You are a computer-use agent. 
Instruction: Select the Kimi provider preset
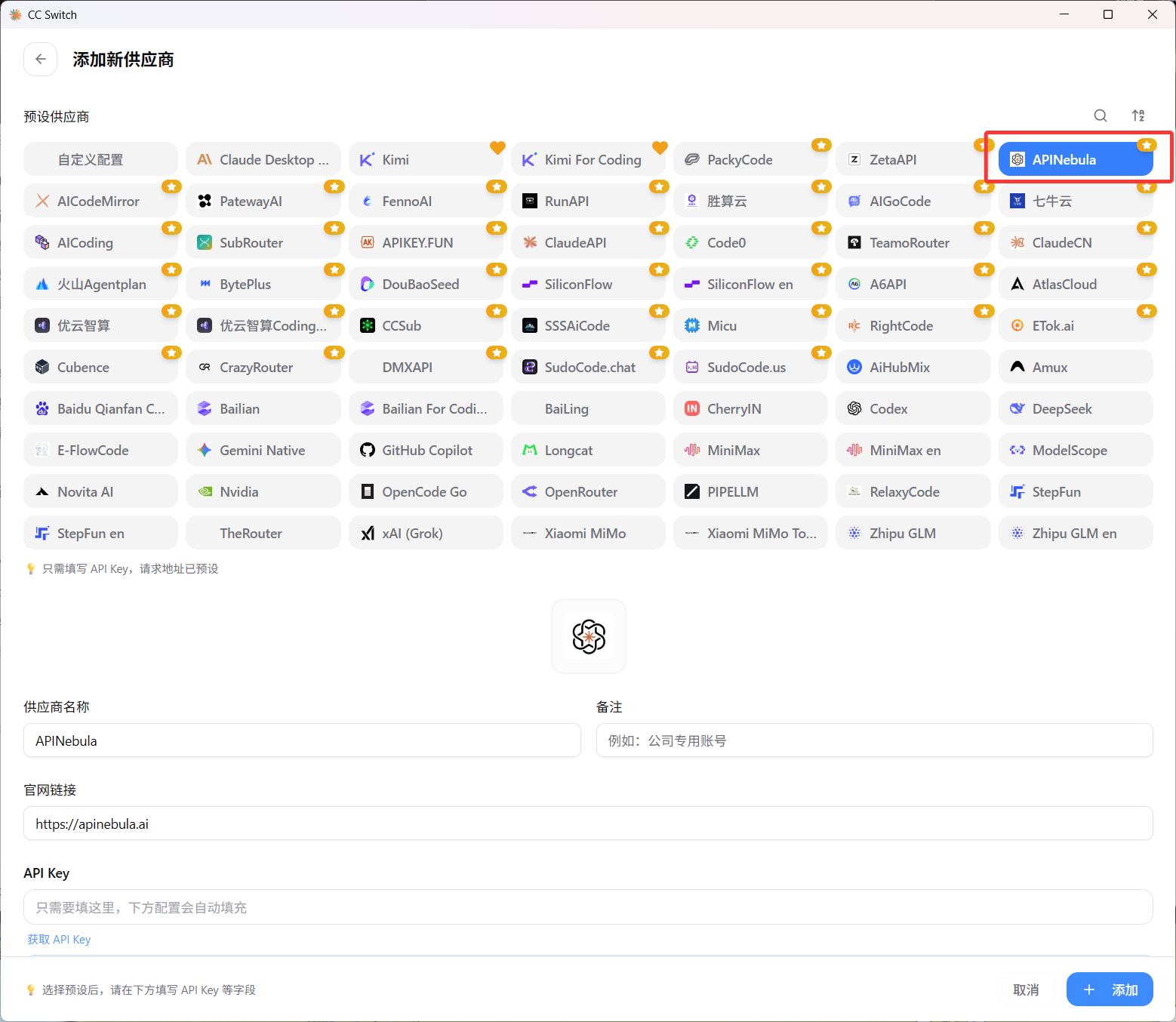[426, 159]
